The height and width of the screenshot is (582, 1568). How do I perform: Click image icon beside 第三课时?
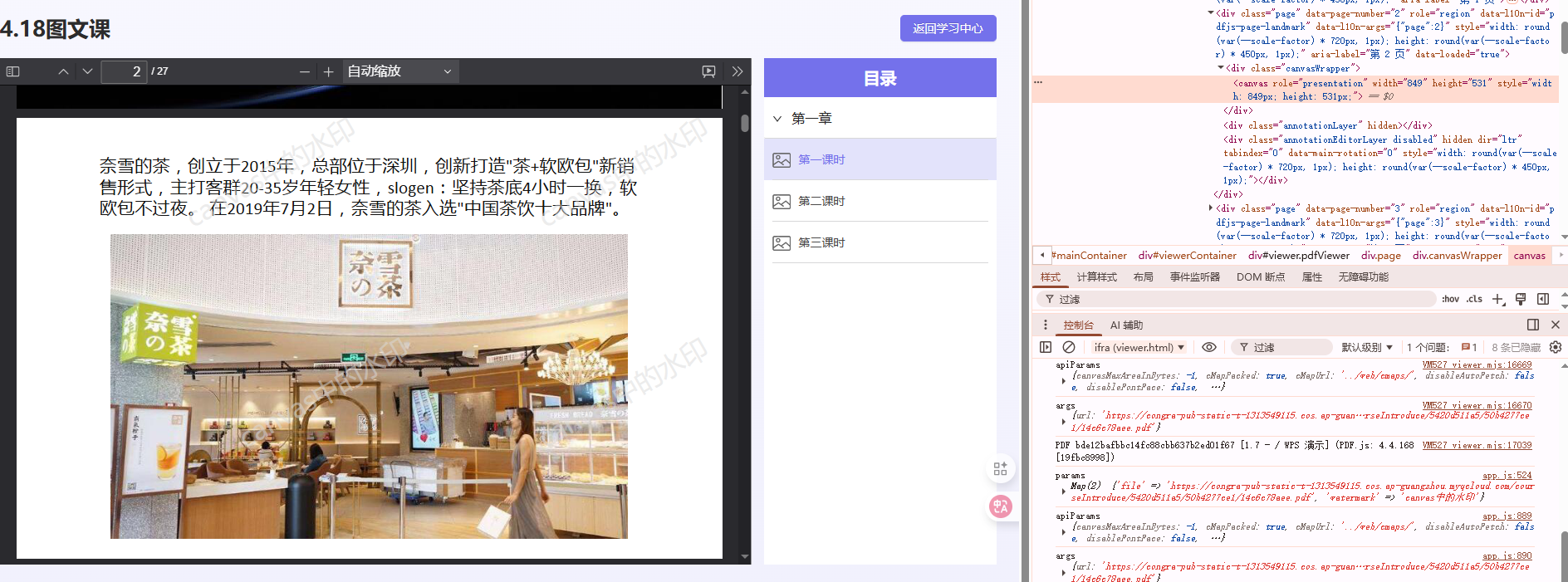pos(782,242)
